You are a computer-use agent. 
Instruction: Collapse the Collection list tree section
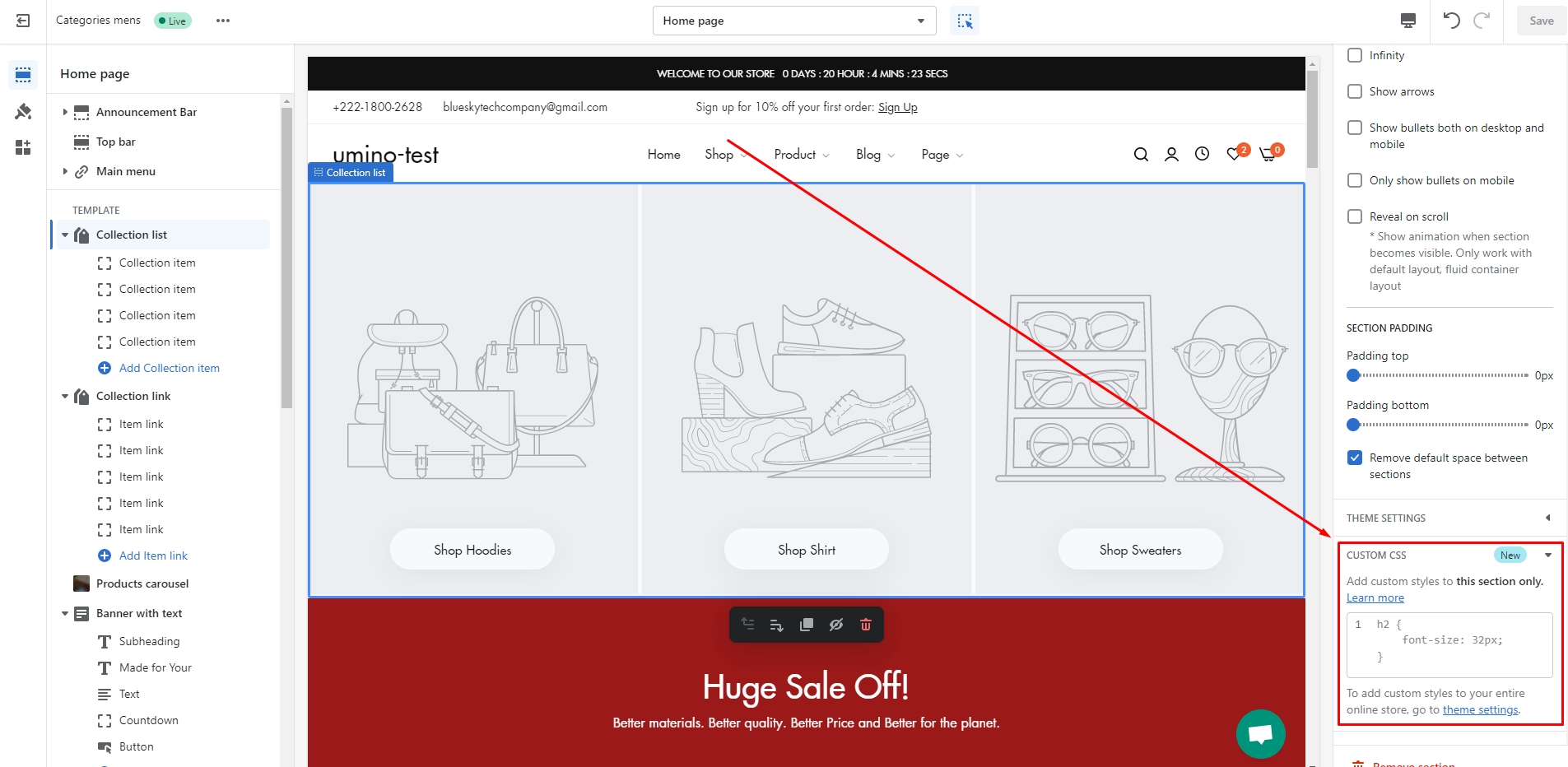(x=65, y=235)
